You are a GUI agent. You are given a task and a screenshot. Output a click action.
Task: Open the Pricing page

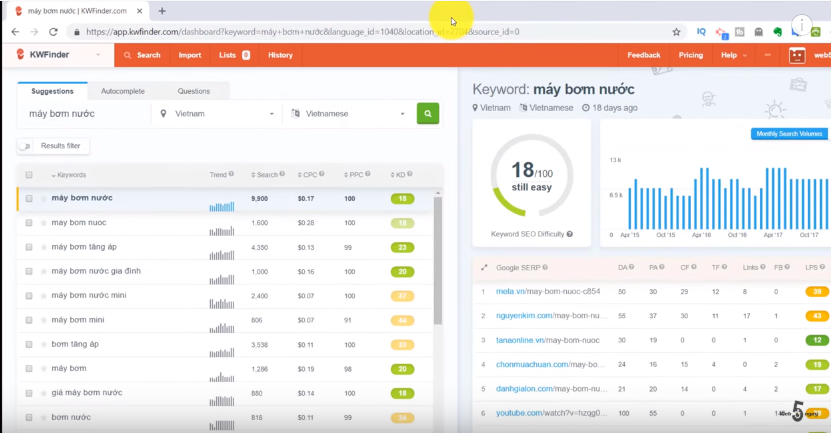click(x=691, y=55)
